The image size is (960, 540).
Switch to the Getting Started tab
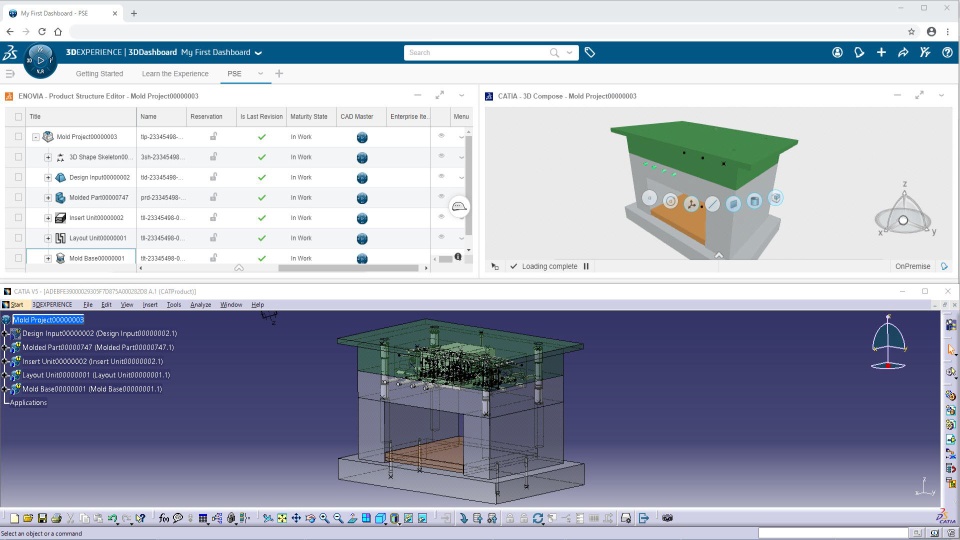99,73
